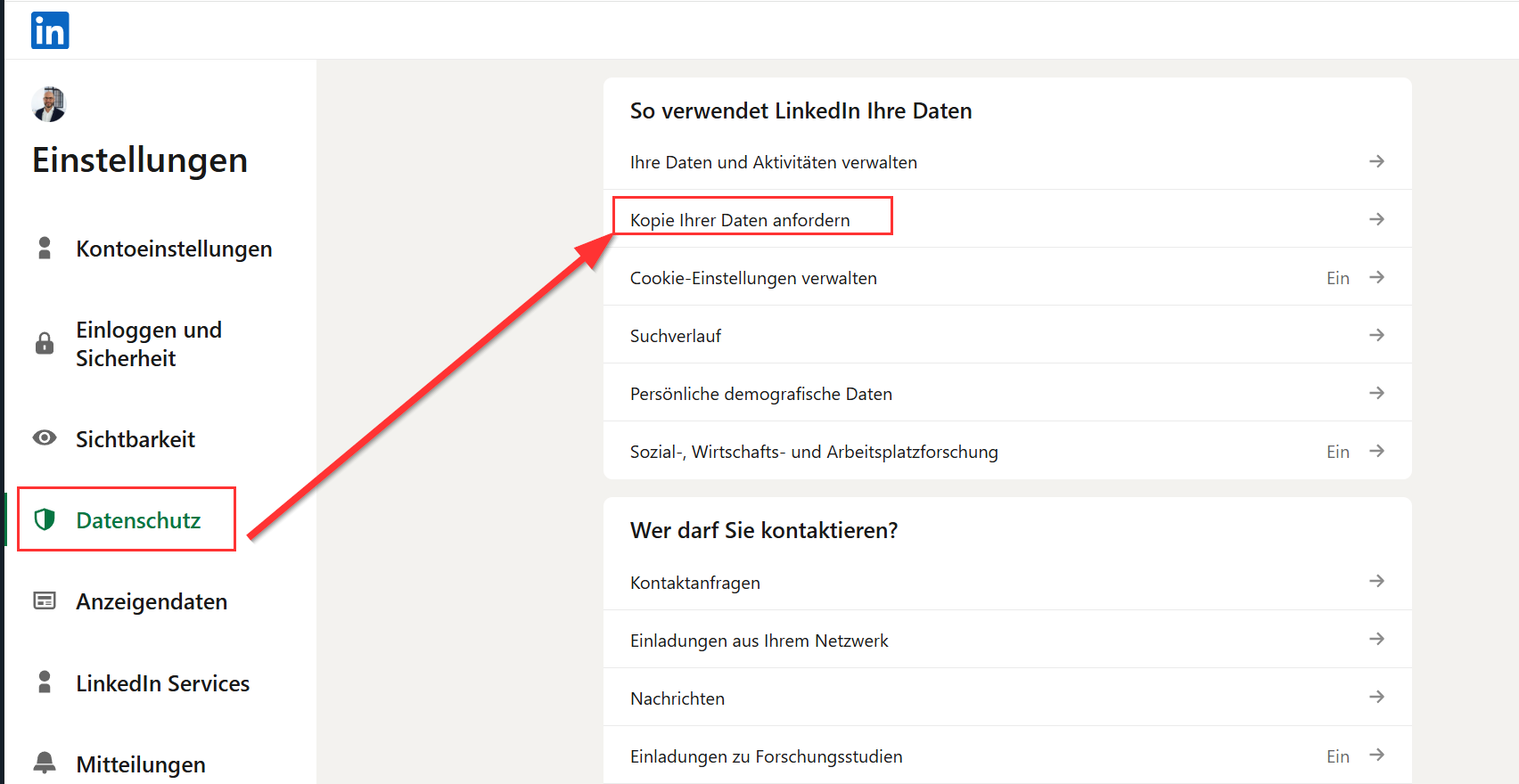Click the green shield Datenschutz icon
The width and height of the screenshot is (1519, 784).
click(x=45, y=519)
